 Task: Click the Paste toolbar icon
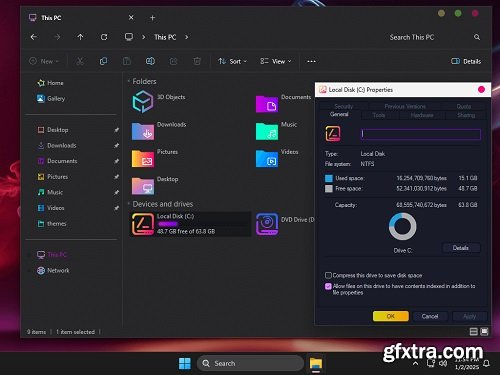[x=127, y=61]
